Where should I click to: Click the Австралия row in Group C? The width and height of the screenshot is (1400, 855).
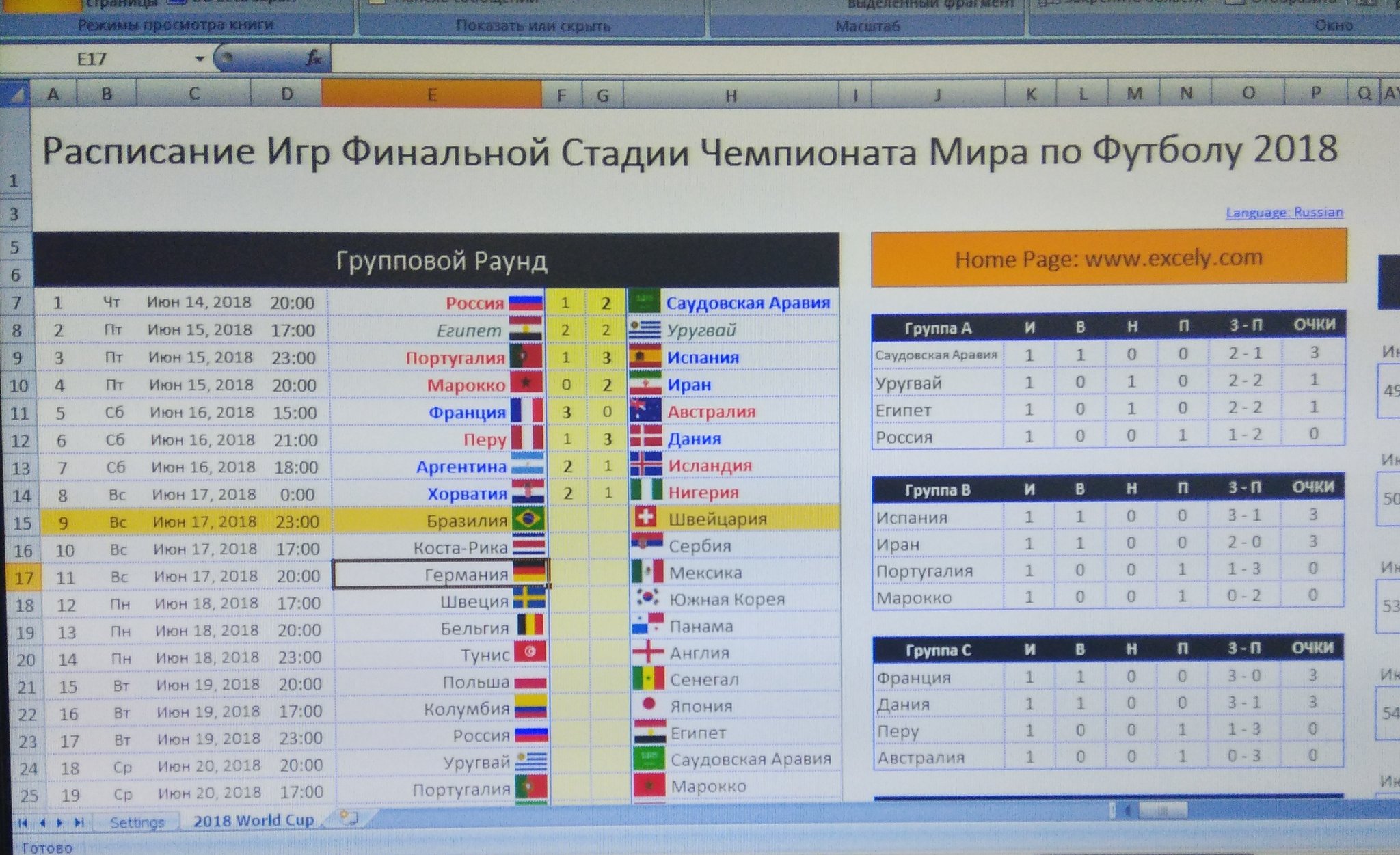(x=1109, y=757)
